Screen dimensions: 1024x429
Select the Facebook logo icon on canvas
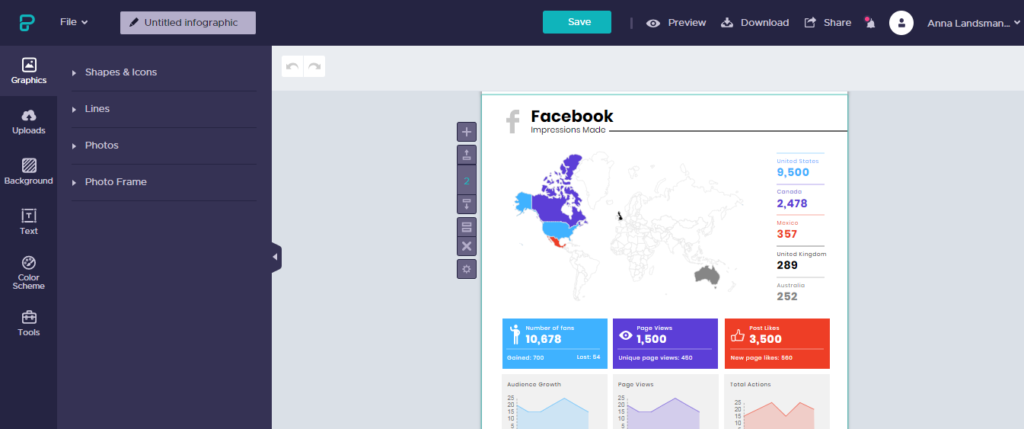513,122
